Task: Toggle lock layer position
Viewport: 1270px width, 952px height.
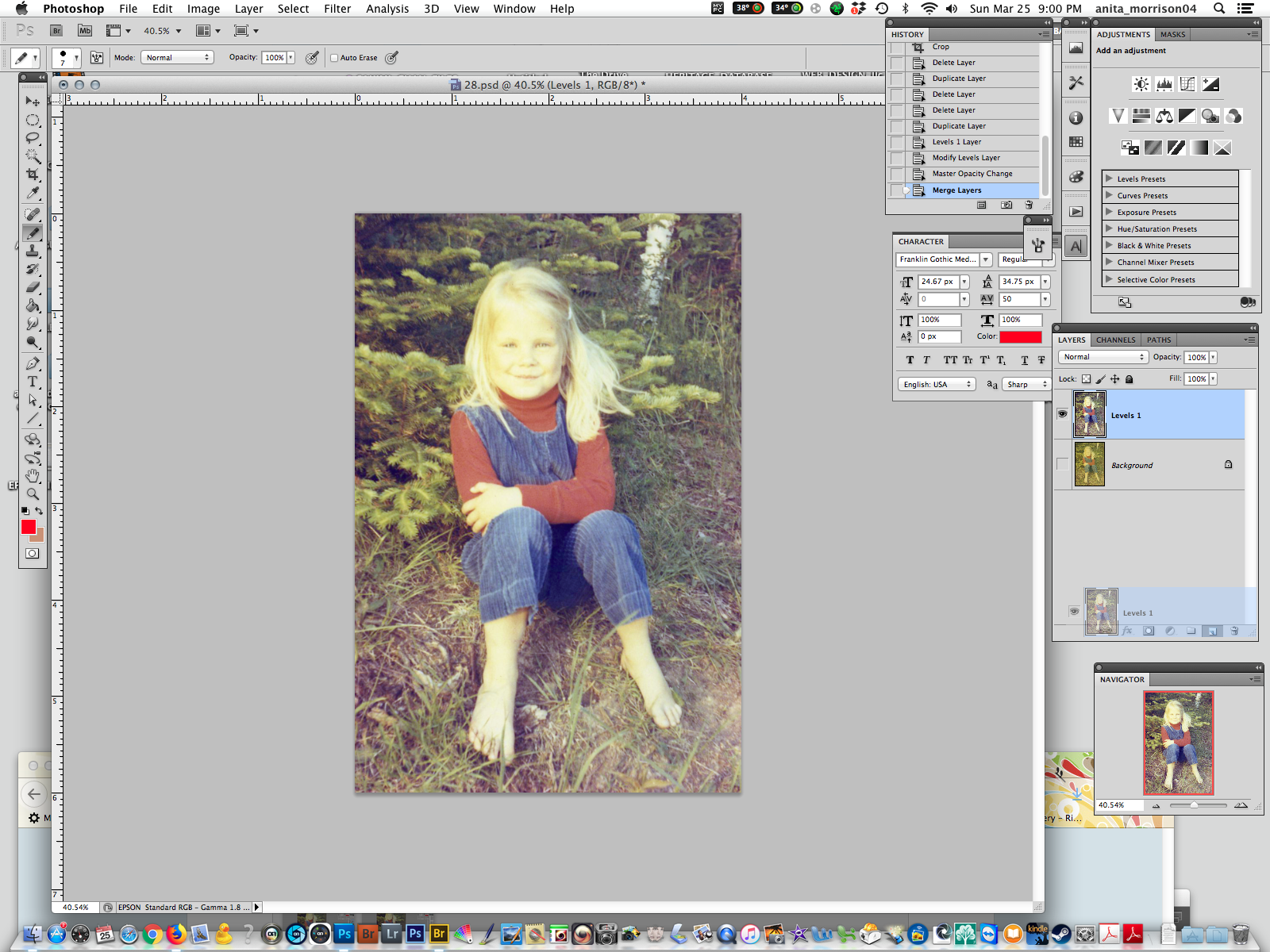Action: pyautogui.click(x=1115, y=379)
